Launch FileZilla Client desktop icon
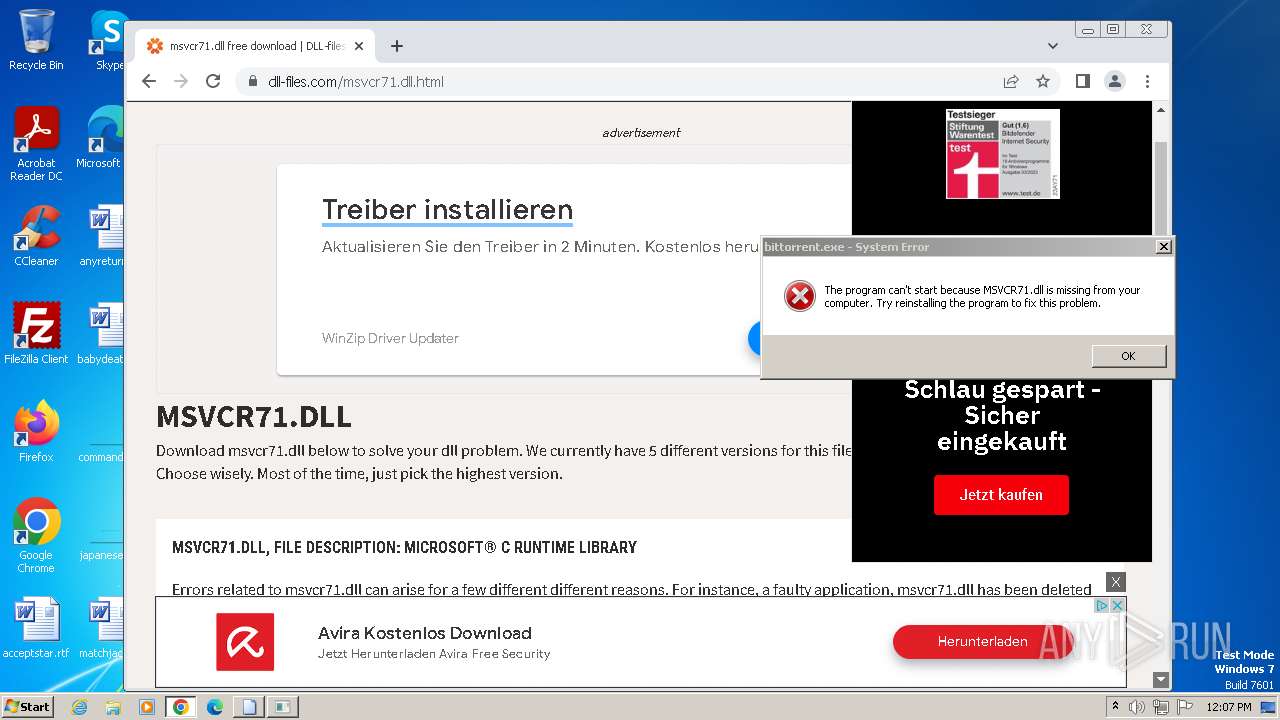1280x720 pixels. (36, 334)
